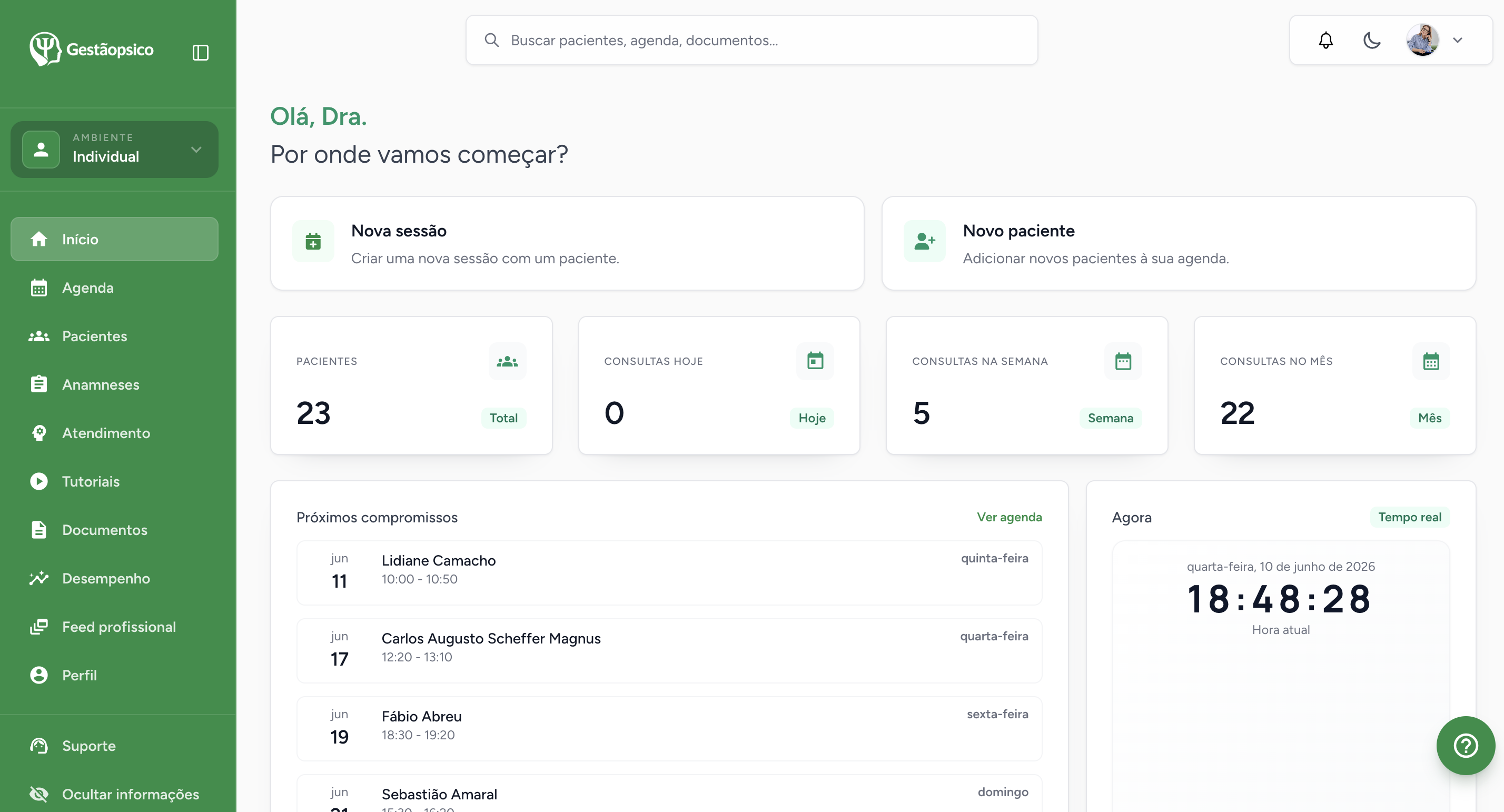This screenshot has width=1504, height=812.
Task: Focus the Buscar pacientes search field
Action: [x=751, y=40]
